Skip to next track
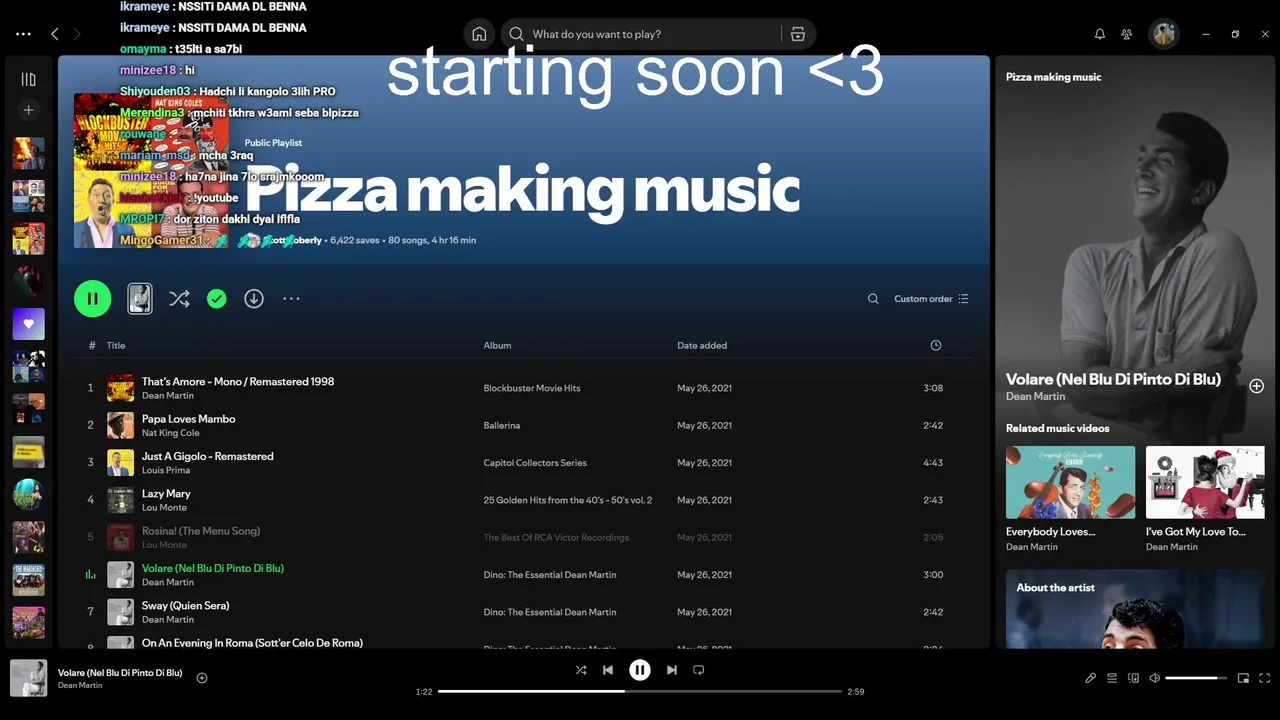The height and width of the screenshot is (720, 1280). pyautogui.click(x=672, y=670)
